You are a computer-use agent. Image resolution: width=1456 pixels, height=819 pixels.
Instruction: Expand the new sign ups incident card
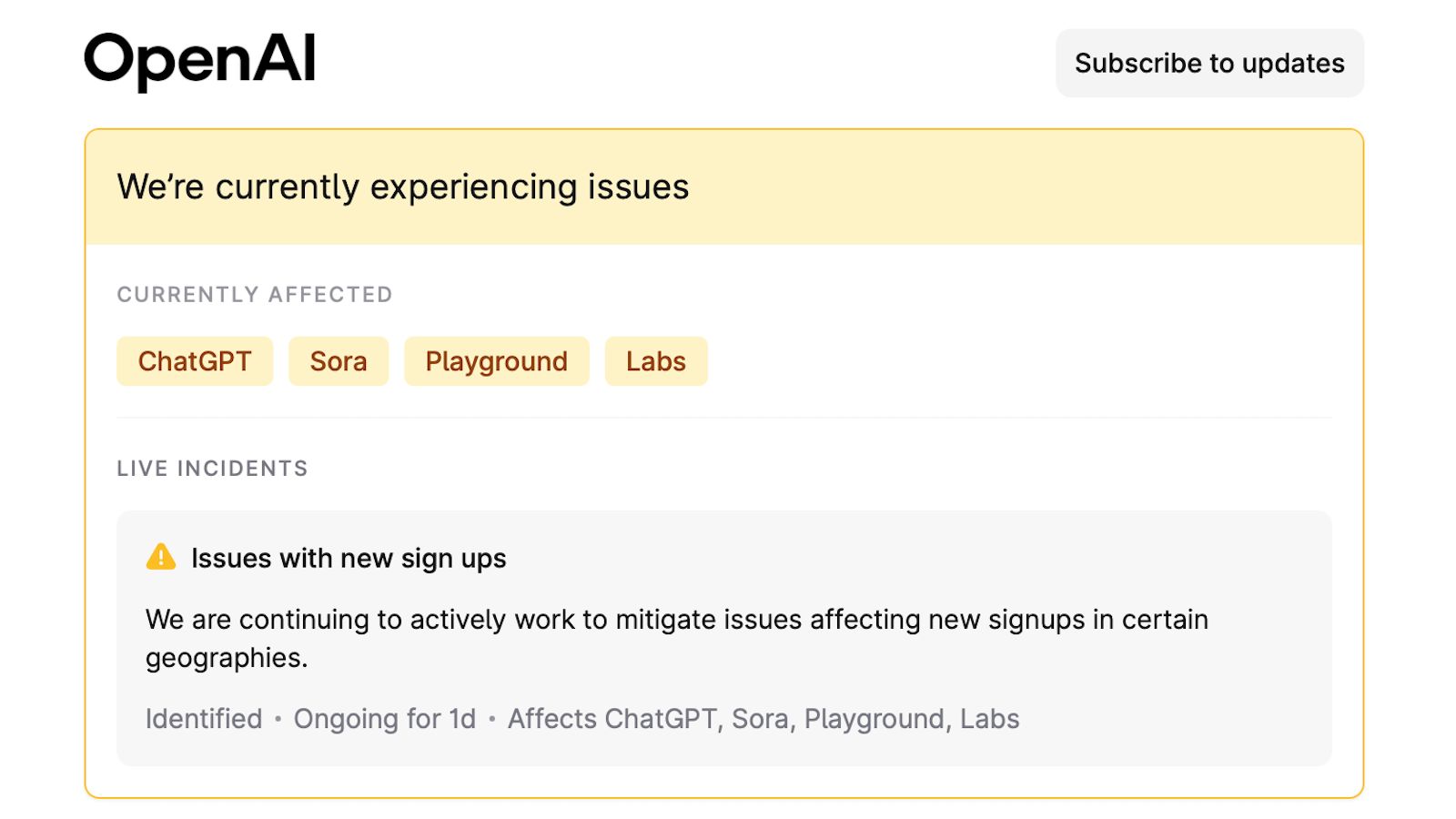coord(723,635)
